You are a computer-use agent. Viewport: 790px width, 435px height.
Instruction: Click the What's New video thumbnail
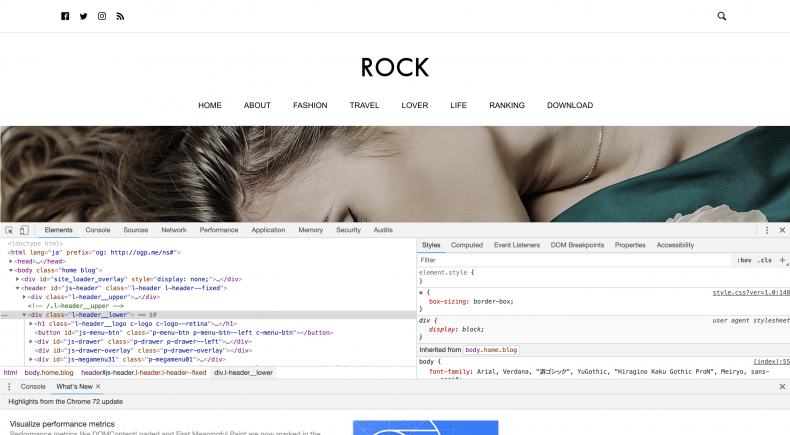(426, 427)
